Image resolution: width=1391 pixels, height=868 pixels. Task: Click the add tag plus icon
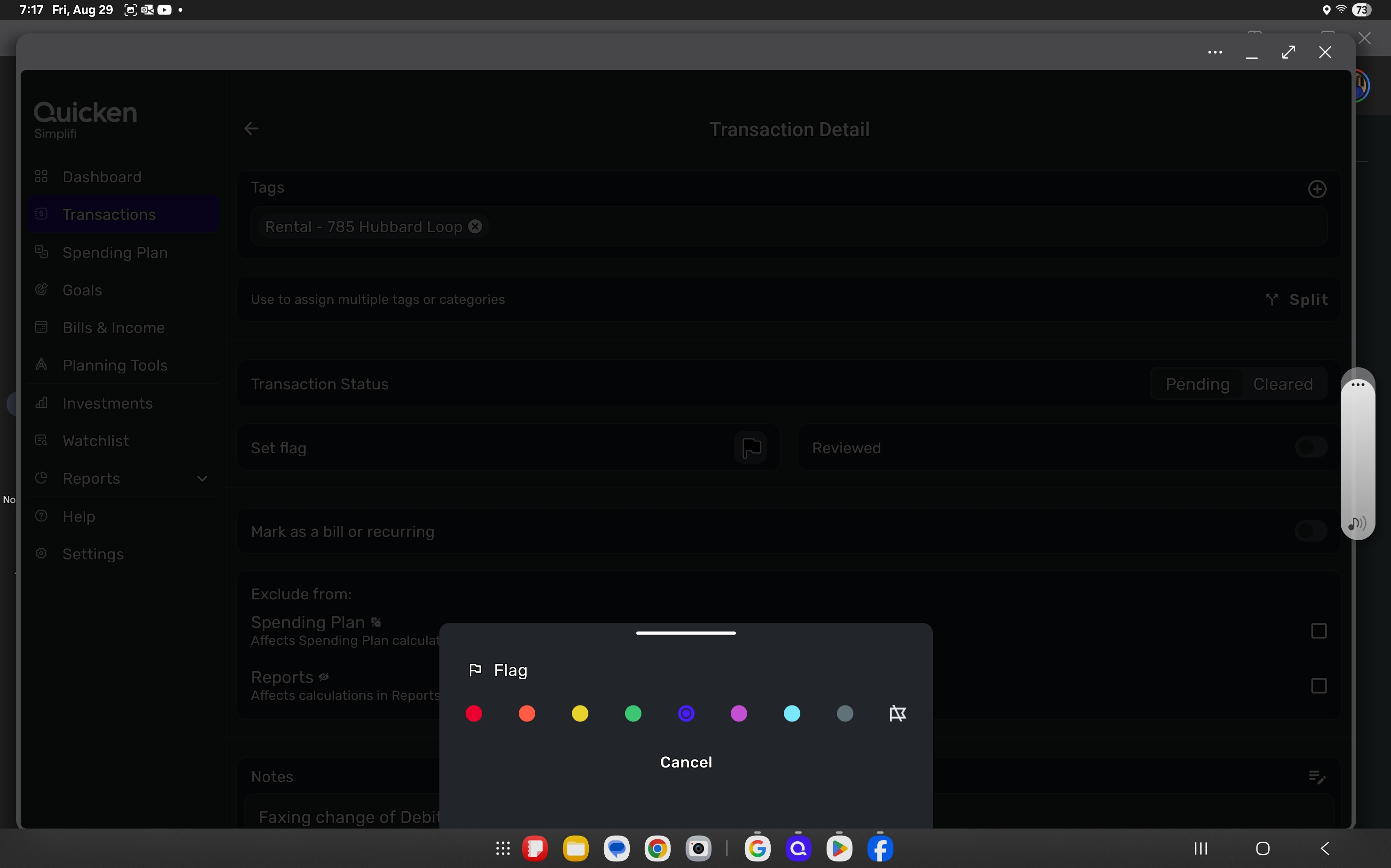(x=1317, y=189)
